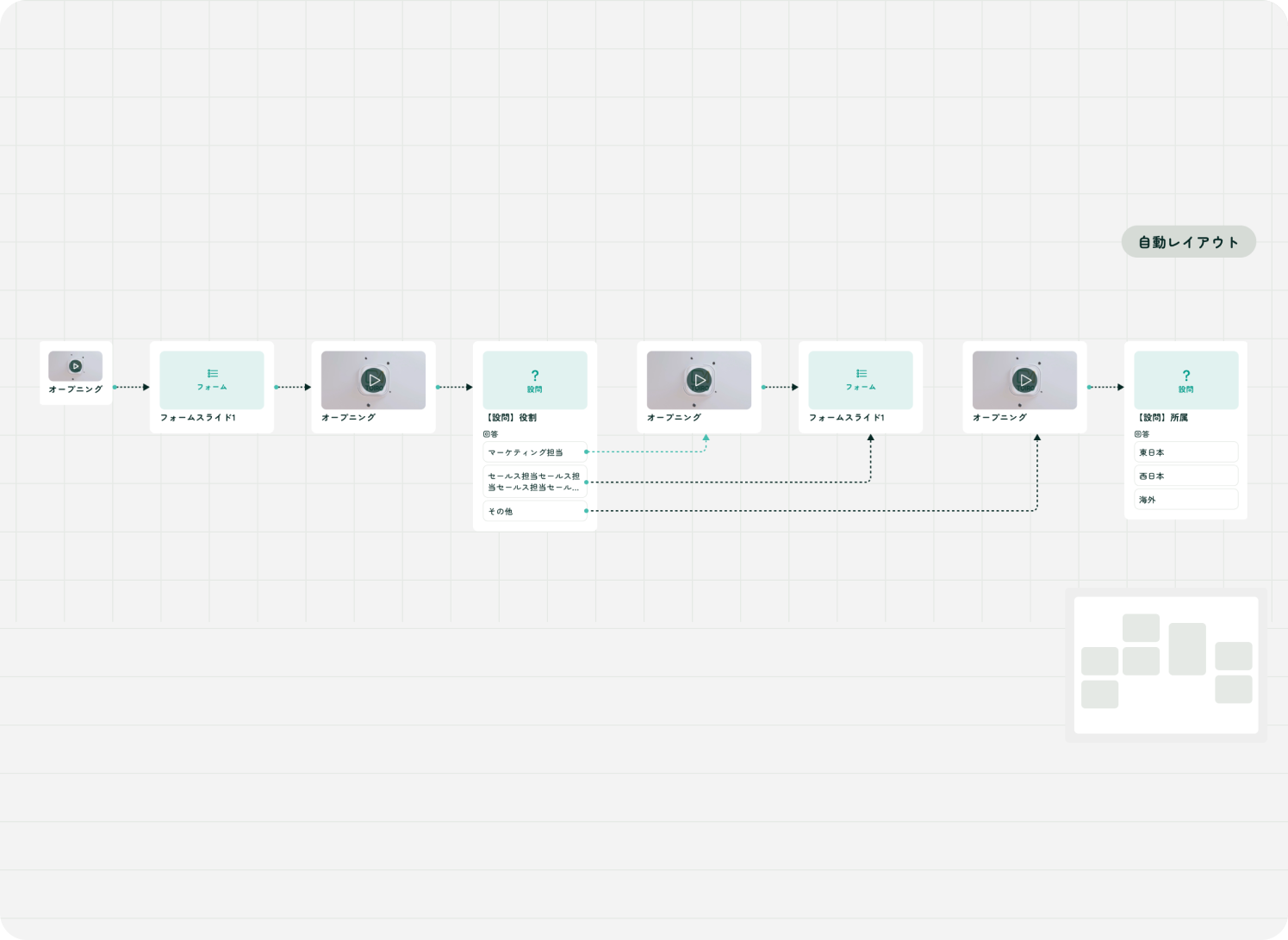The image size is (1288, 940).
Task: Click the teal connector dot beside マーケティング担当
Action: [x=587, y=451]
